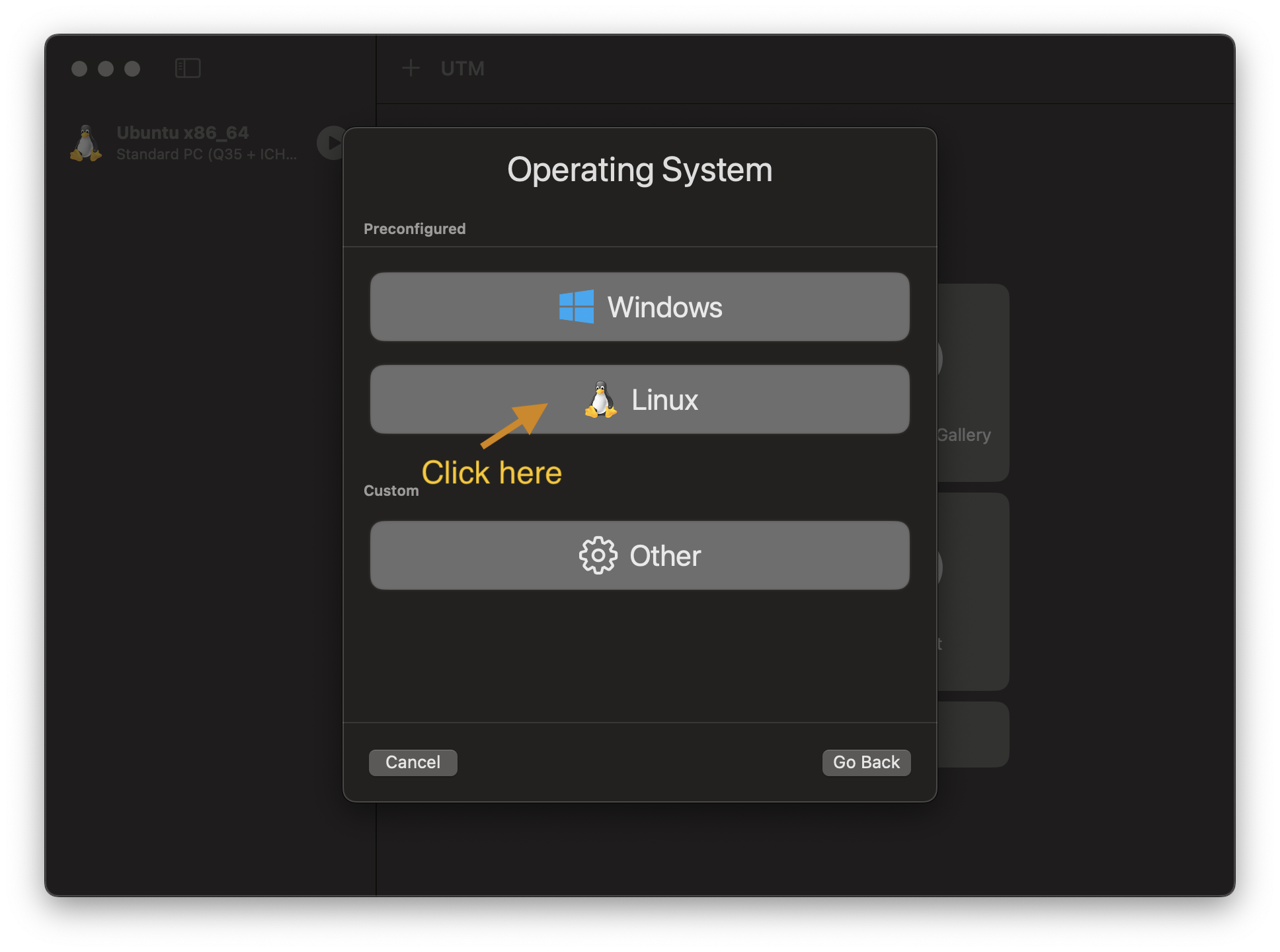Click the UTM window title

[462, 68]
